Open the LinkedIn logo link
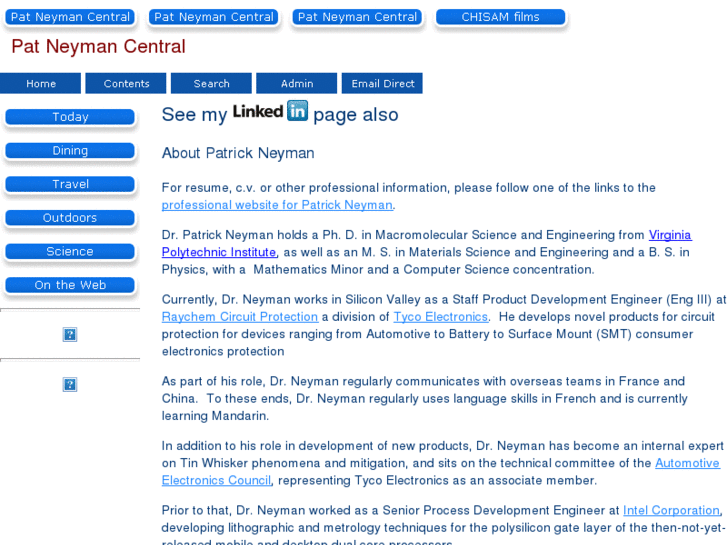The image size is (727, 545). tap(270, 111)
